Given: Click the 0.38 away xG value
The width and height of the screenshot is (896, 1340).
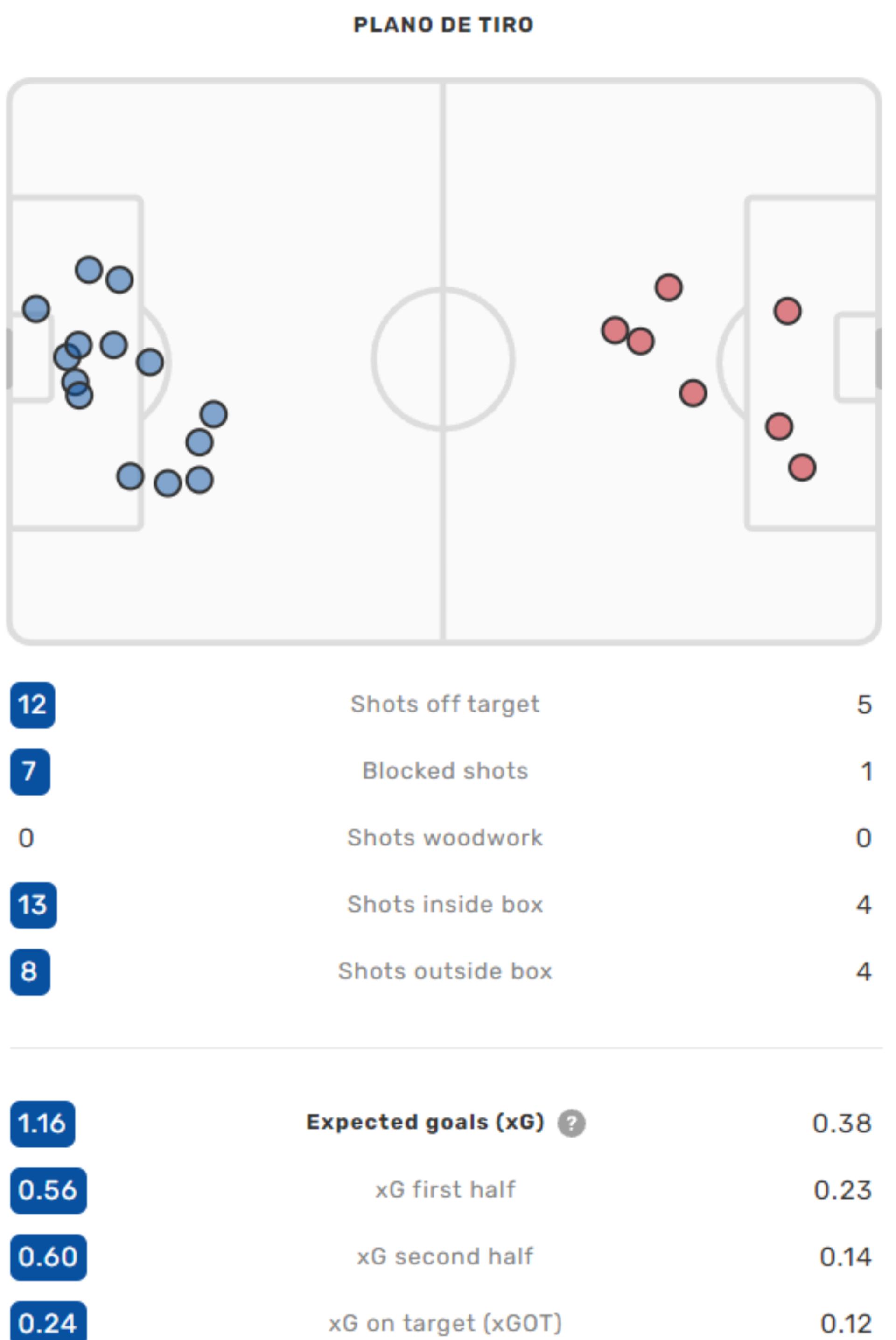Looking at the screenshot, I should tap(842, 1123).
